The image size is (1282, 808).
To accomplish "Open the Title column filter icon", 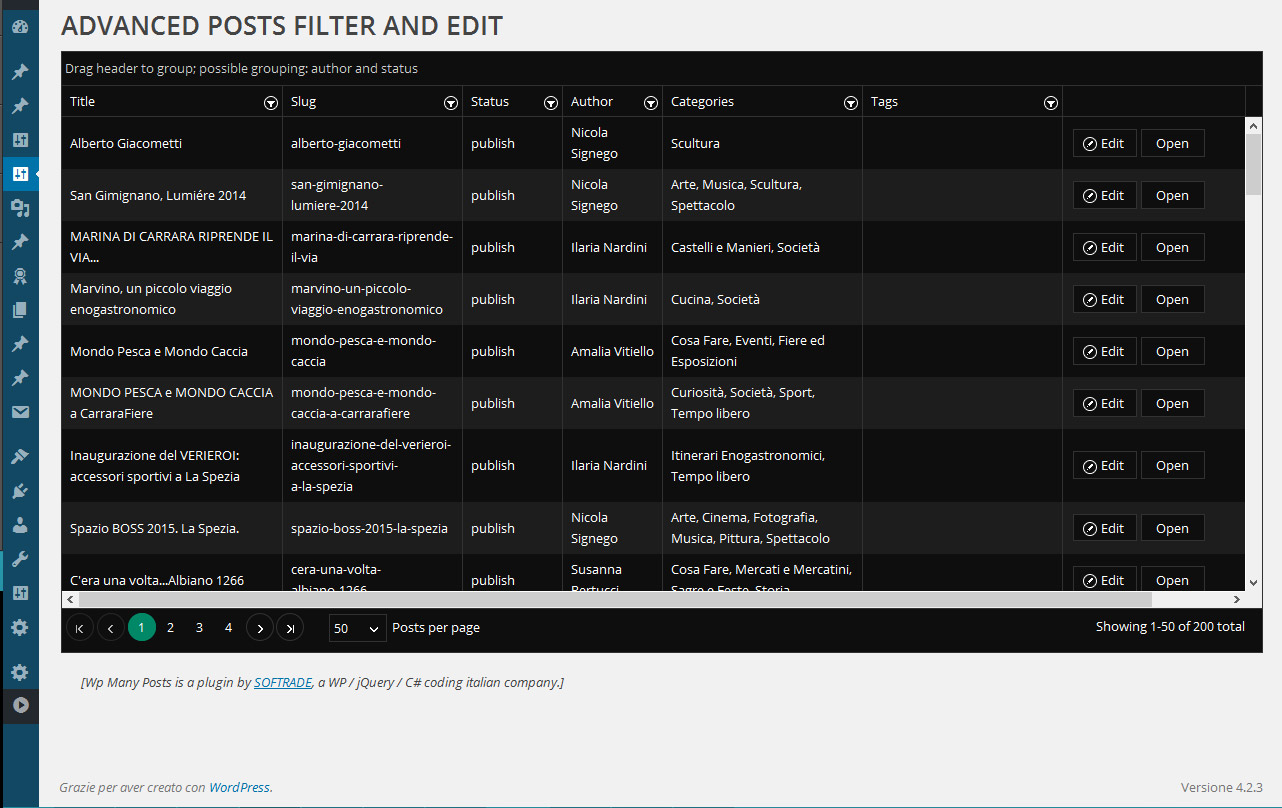I will 270,102.
